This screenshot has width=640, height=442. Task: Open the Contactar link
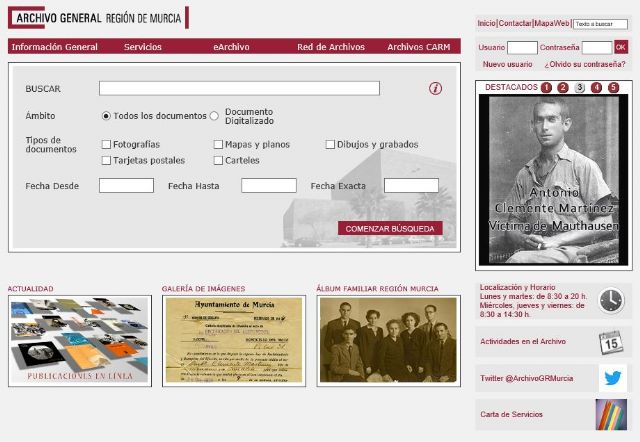point(515,23)
